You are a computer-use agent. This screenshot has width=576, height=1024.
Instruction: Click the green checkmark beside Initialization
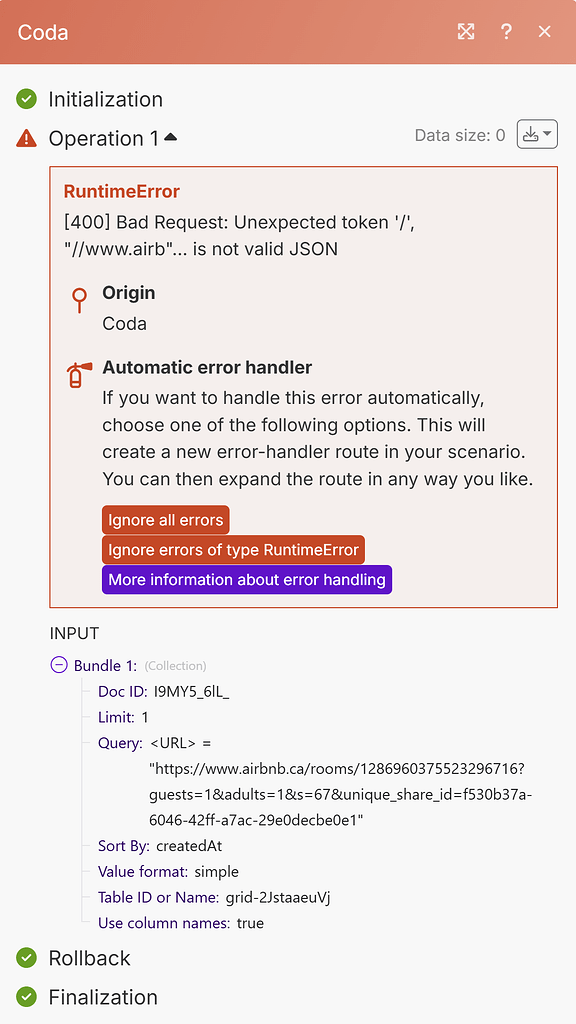(27, 99)
